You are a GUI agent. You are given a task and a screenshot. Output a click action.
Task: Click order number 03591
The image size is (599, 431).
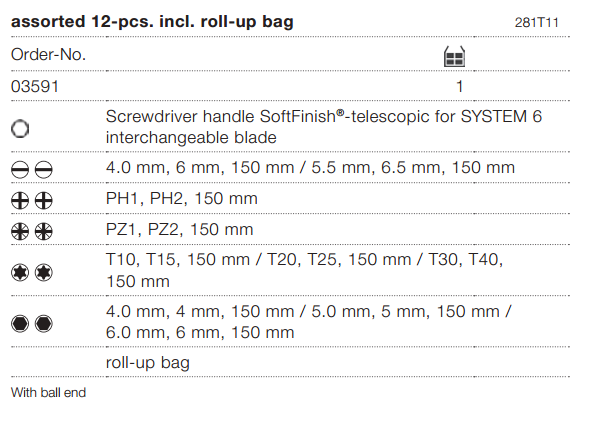click(35, 86)
